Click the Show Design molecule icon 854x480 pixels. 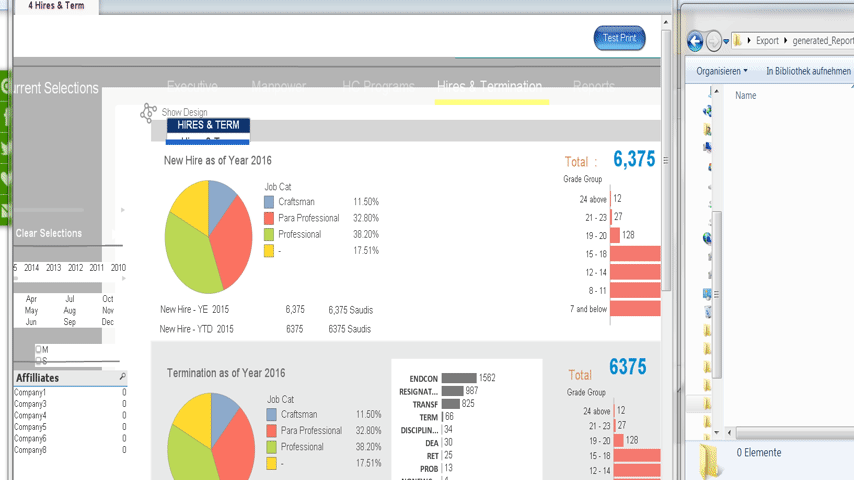click(148, 113)
